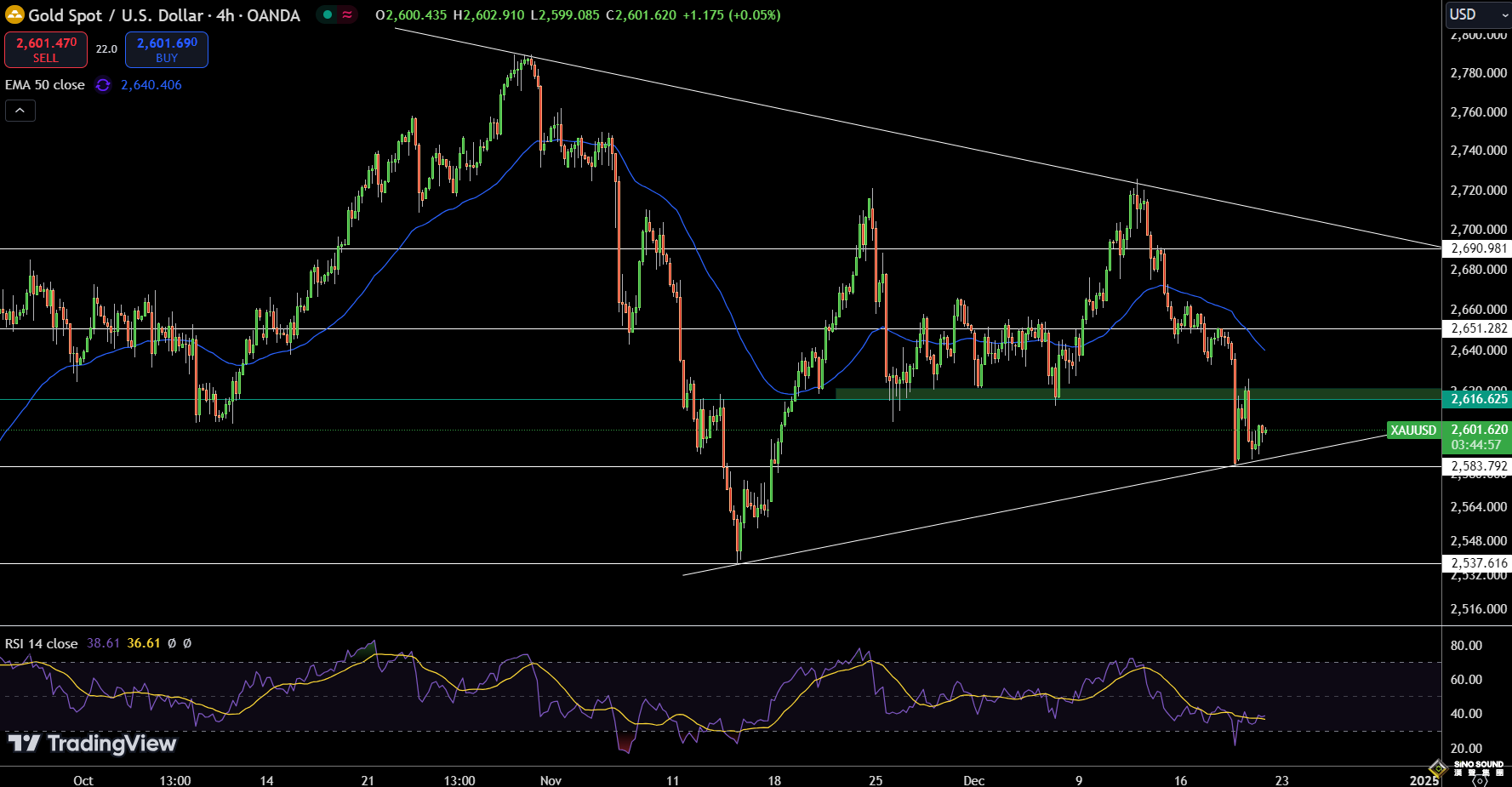
Task: Open the USD currency dropdown
Action: pos(1476,14)
